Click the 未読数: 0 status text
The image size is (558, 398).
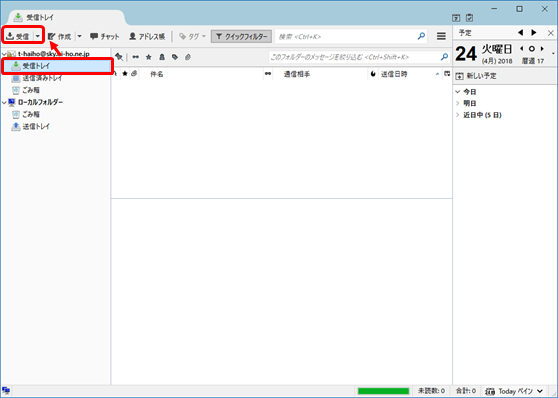431,391
